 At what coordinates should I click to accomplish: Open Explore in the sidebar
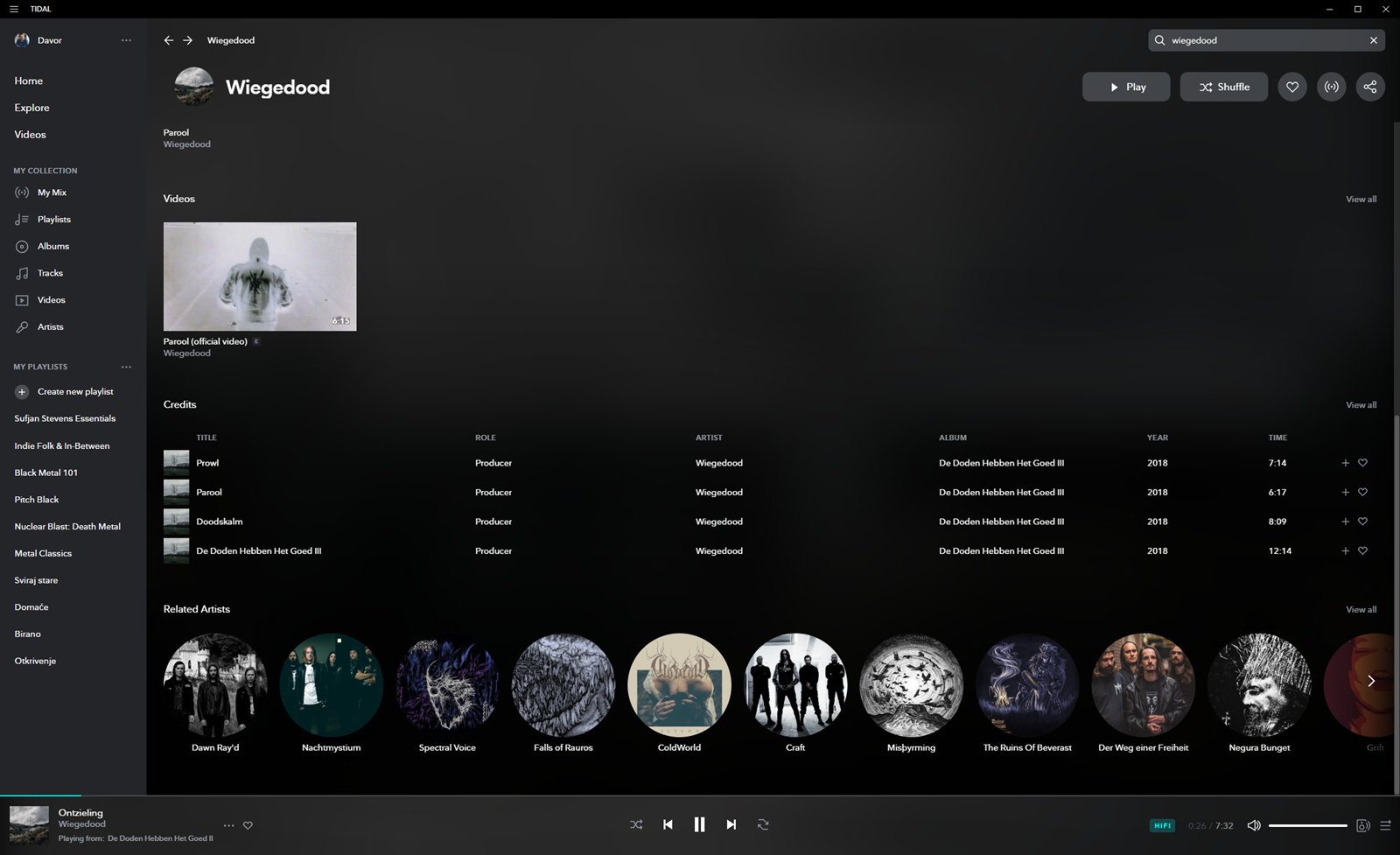pyautogui.click(x=31, y=108)
